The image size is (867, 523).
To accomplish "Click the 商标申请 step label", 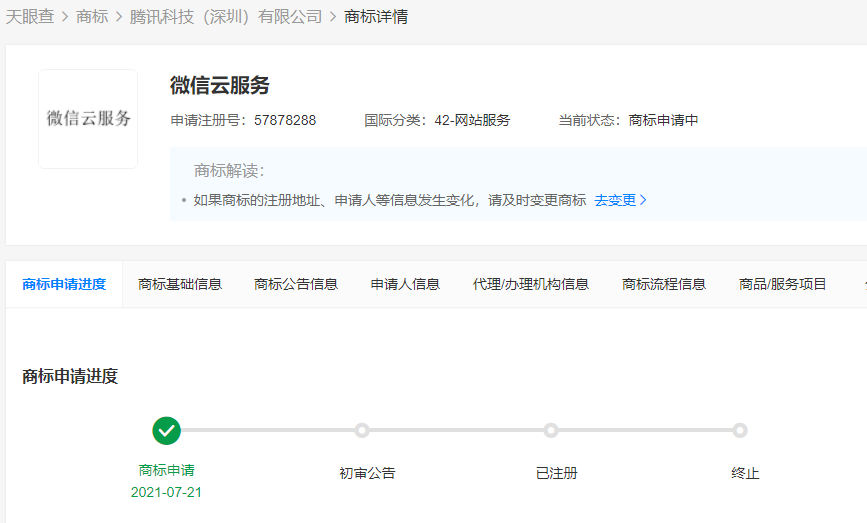I will click(x=166, y=470).
